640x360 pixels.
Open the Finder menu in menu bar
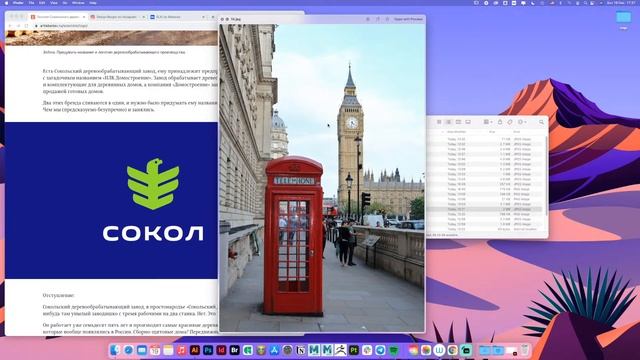18,3
